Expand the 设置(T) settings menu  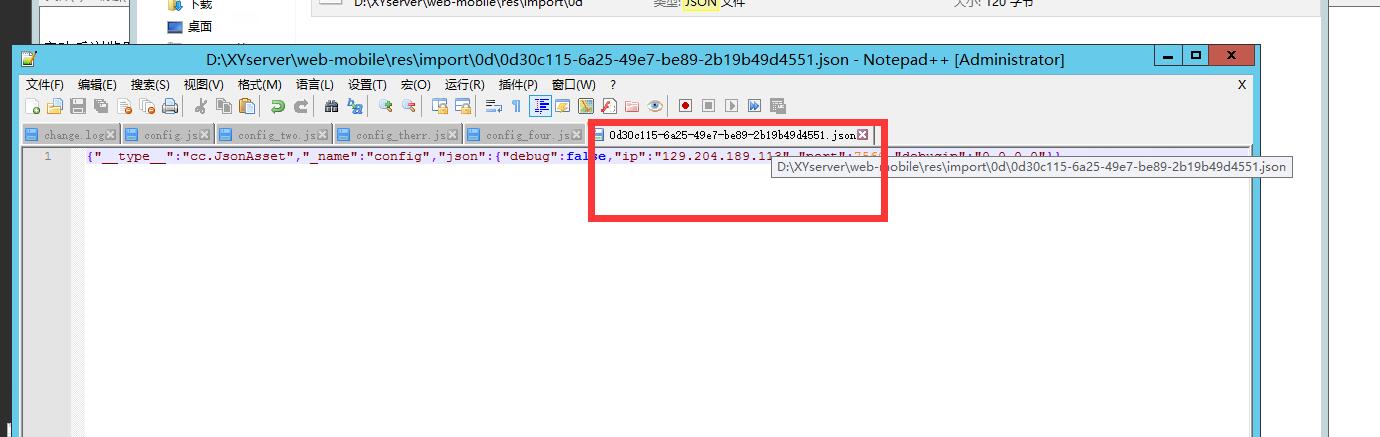click(x=367, y=85)
